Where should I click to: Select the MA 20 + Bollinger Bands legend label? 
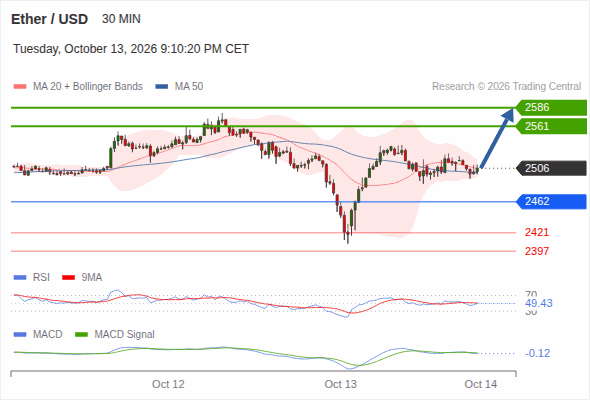click(88, 87)
